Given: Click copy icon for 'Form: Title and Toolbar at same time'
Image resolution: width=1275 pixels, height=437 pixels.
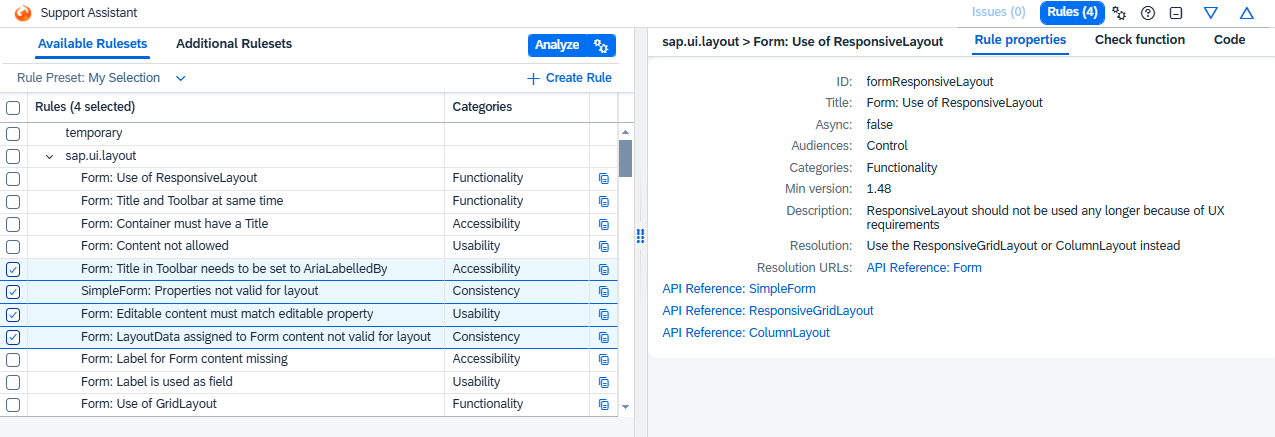Looking at the screenshot, I should (603, 201).
